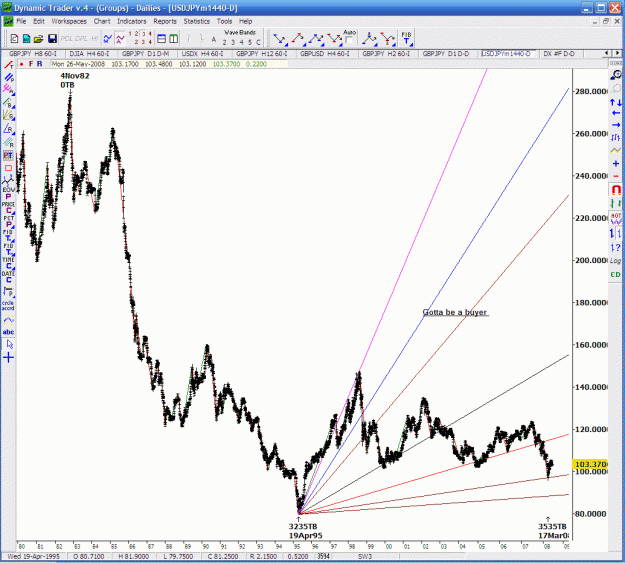The image size is (625, 563).
Task: Click the zoom magnifier with eye icon
Action: tap(616, 75)
